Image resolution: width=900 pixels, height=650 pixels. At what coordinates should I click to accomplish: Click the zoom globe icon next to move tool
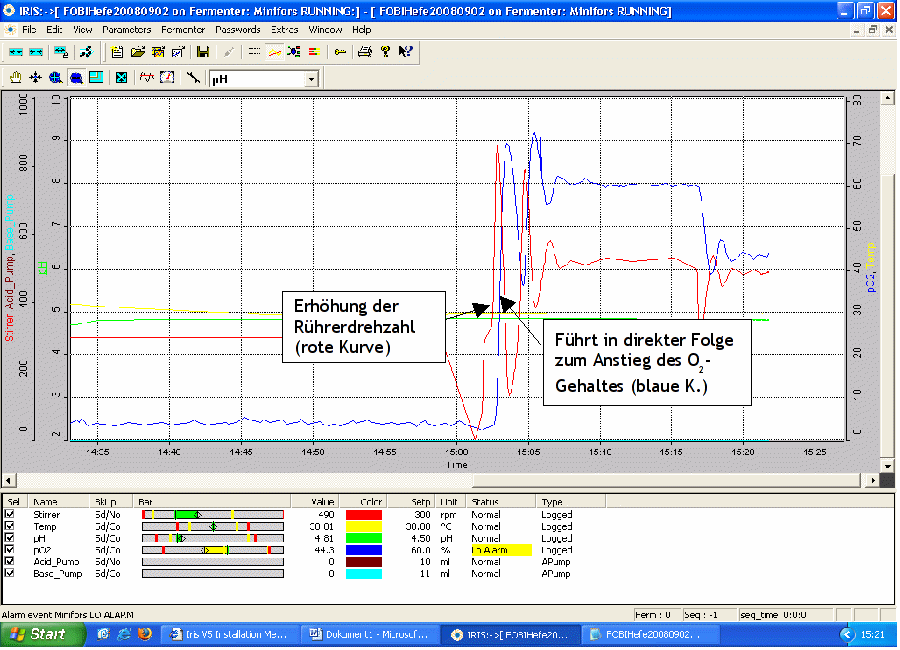coord(56,78)
